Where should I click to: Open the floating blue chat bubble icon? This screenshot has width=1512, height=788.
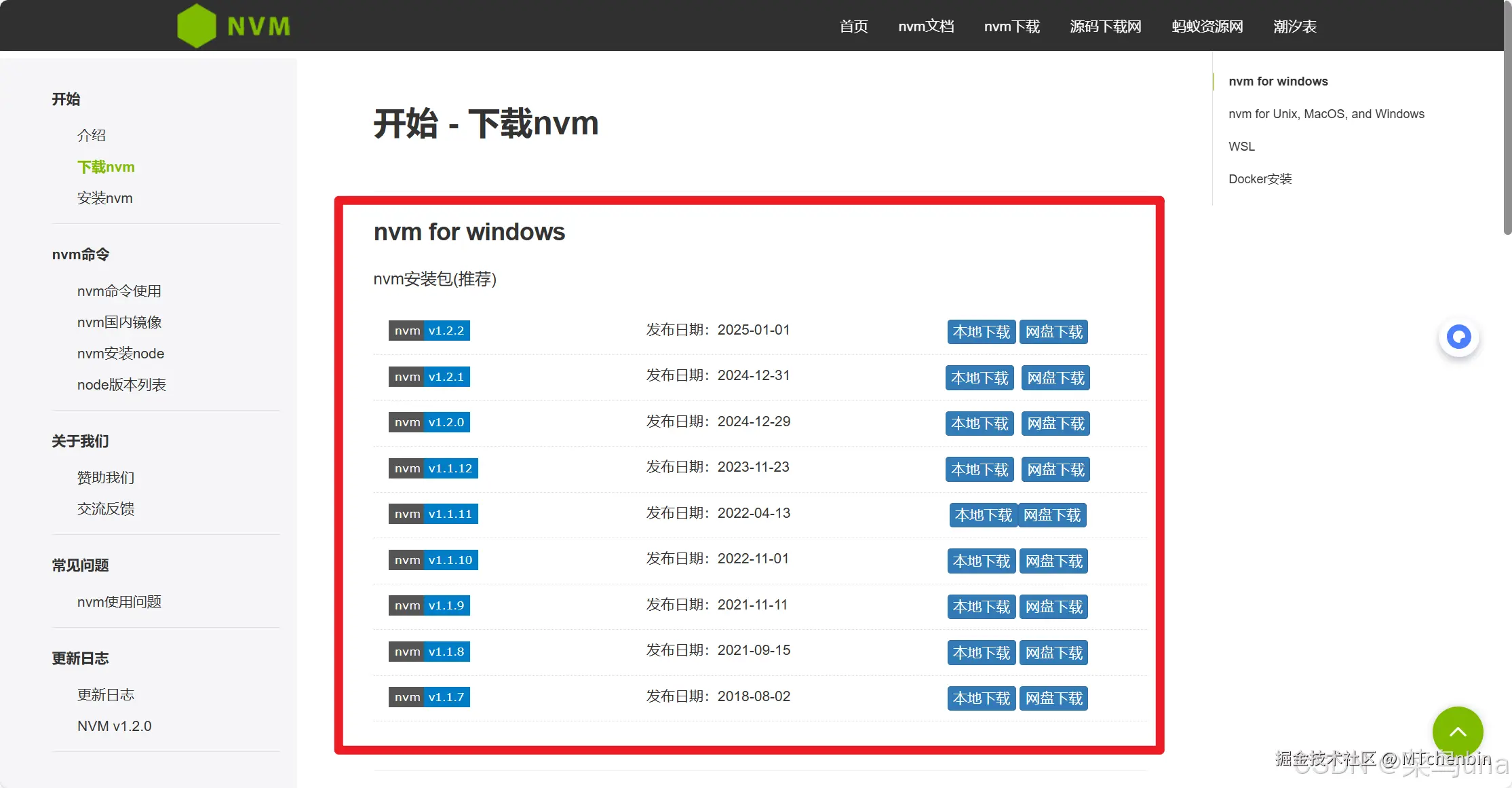pyautogui.click(x=1458, y=337)
